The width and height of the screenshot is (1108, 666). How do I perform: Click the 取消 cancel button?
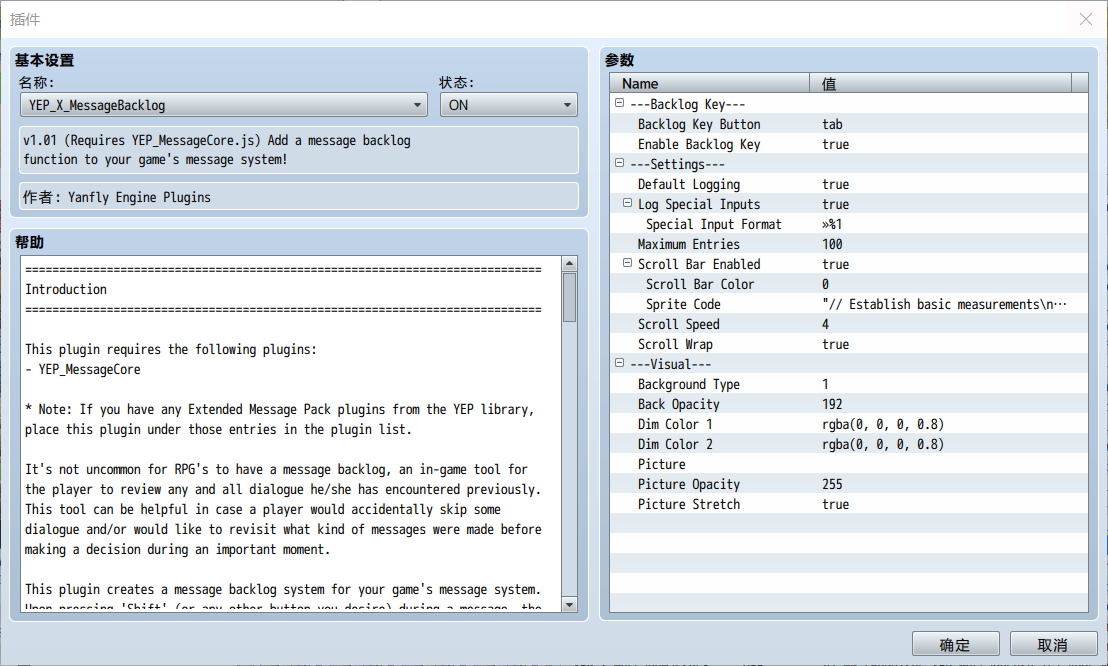coord(1053,644)
